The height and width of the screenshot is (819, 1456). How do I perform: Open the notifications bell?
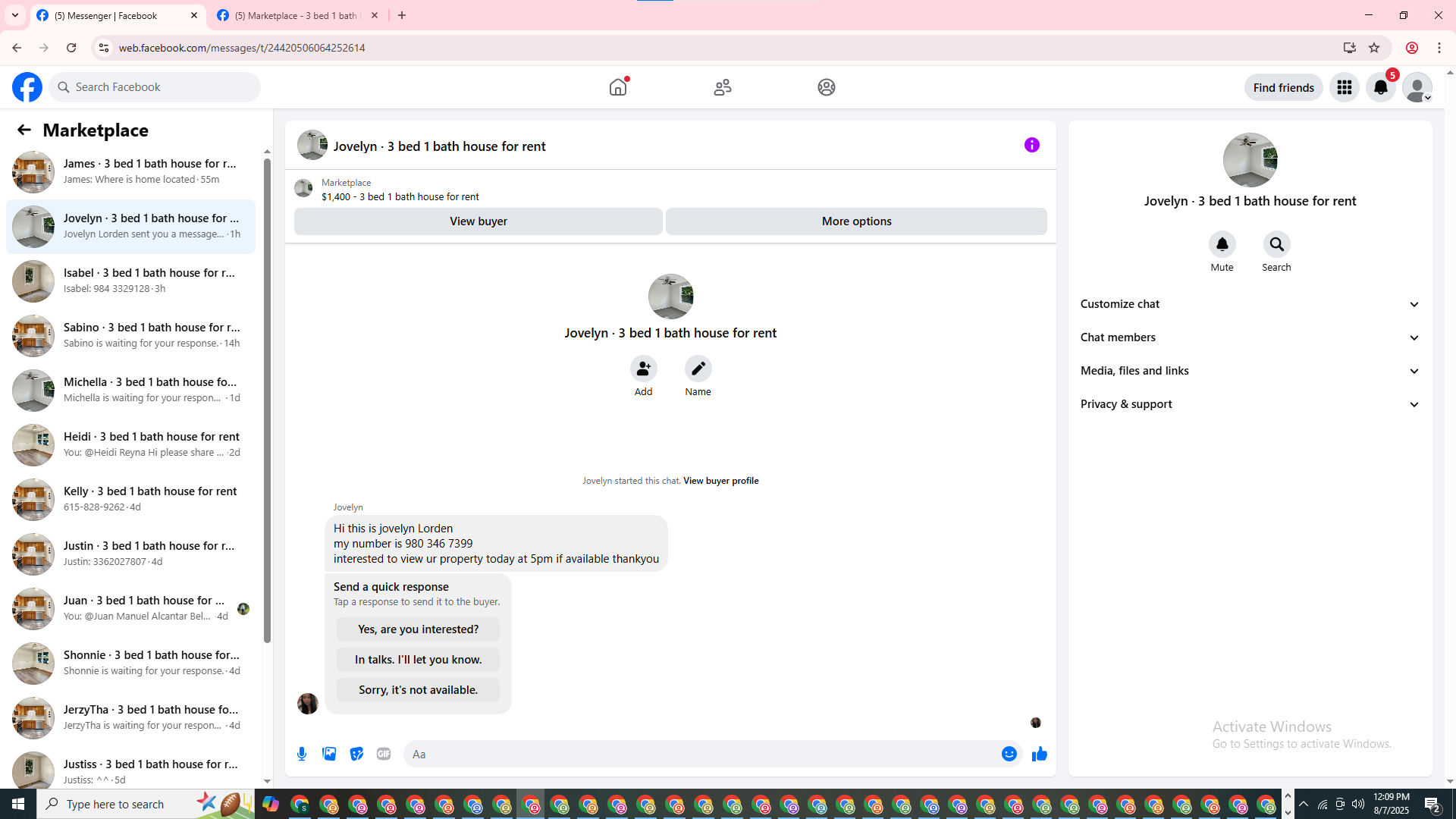1380,87
